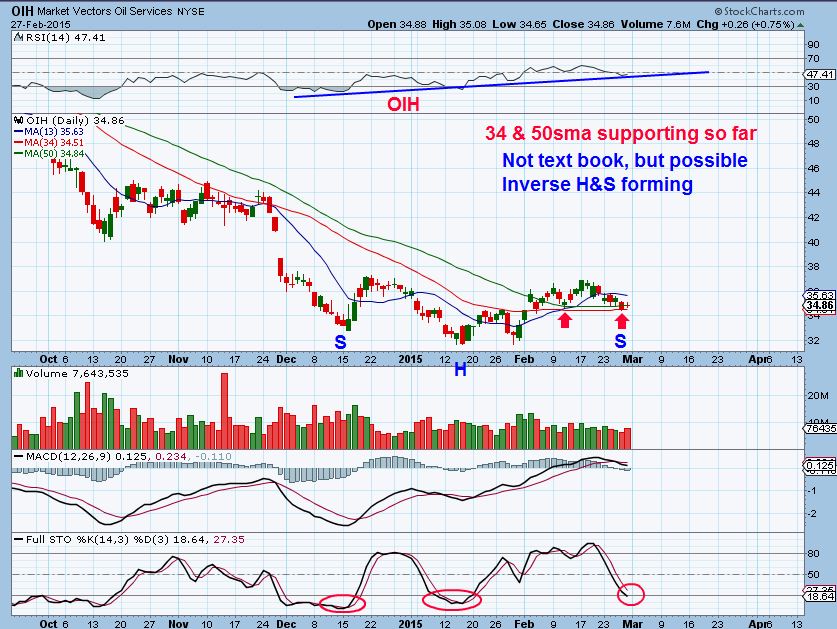Click the Close 34.86 value in header

click(583, 24)
